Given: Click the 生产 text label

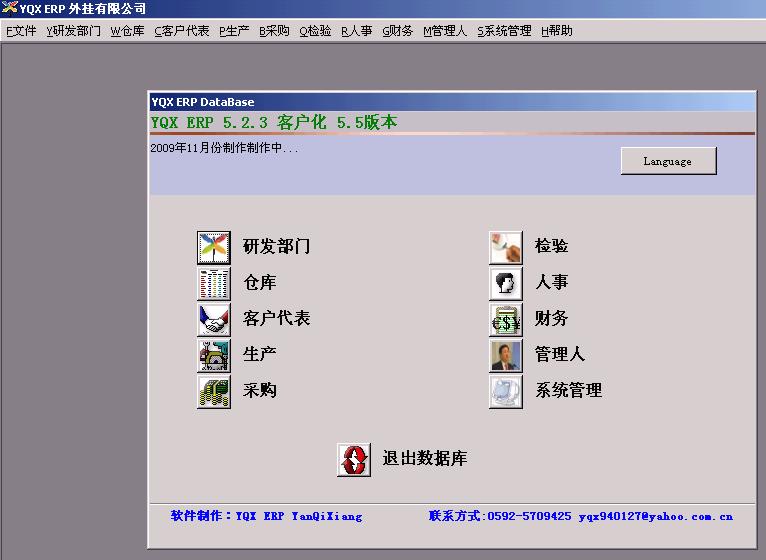Looking at the screenshot, I should (260, 354).
